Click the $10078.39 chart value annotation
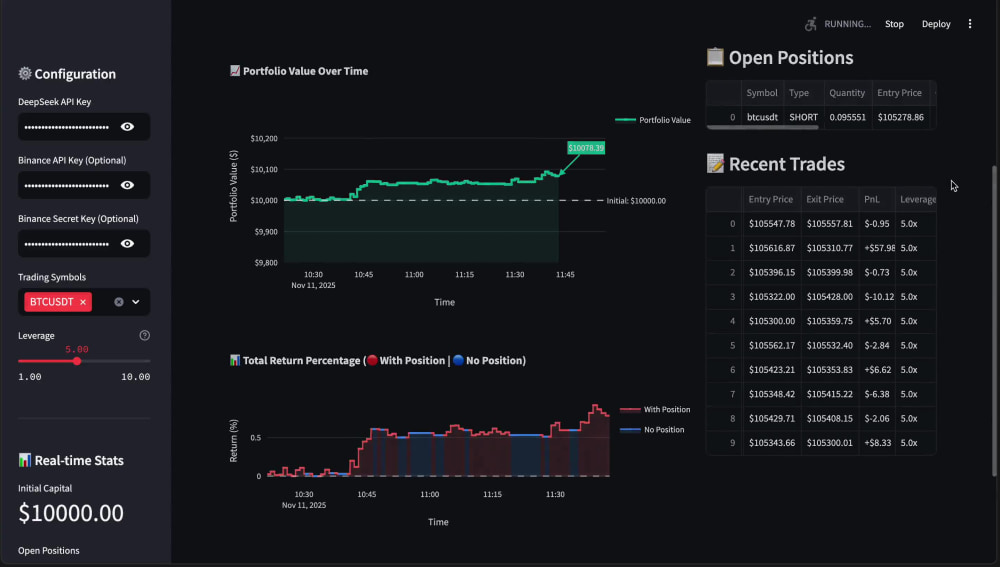 pyautogui.click(x=586, y=148)
